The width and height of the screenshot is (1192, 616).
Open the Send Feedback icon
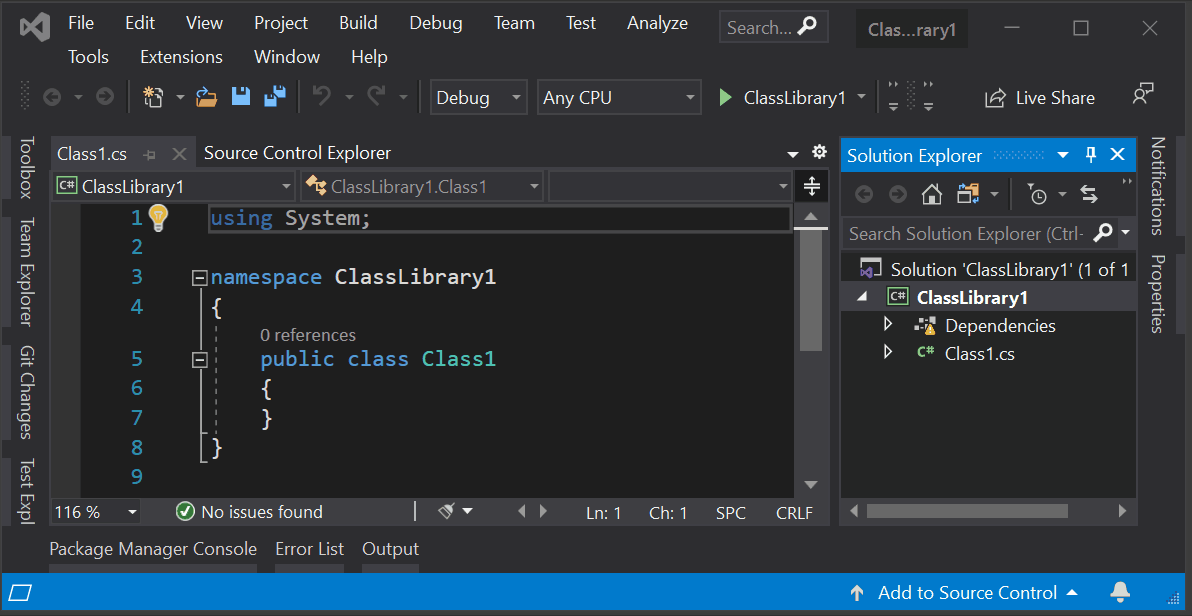[1143, 94]
